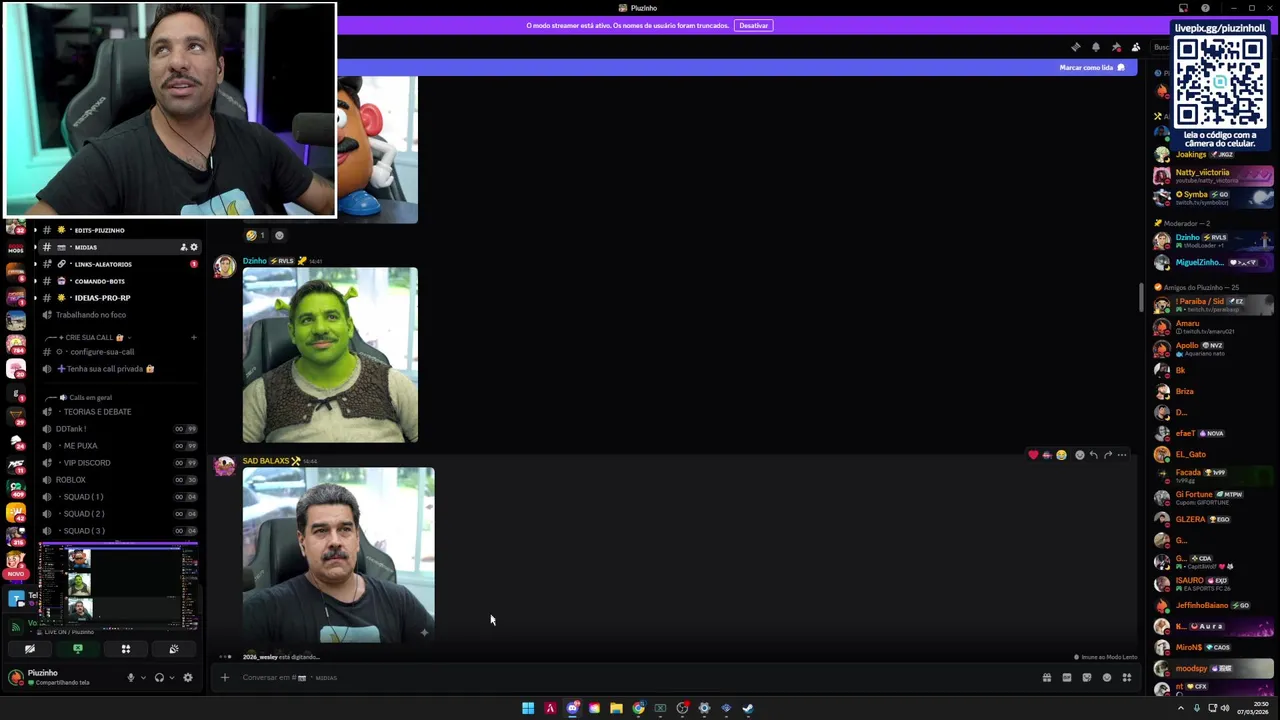This screenshot has height=720, width=1280.
Task: Add a new reaction under Potato Head image
Action: click(x=279, y=235)
